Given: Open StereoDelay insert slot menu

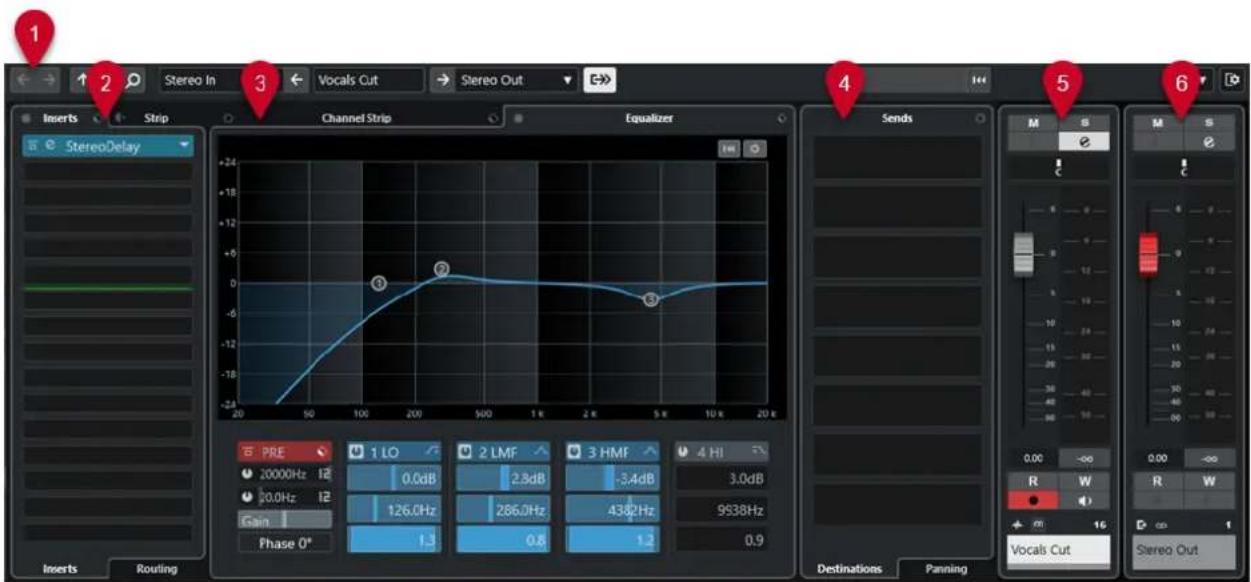Looking at the screenshot, I should [185, 147].
